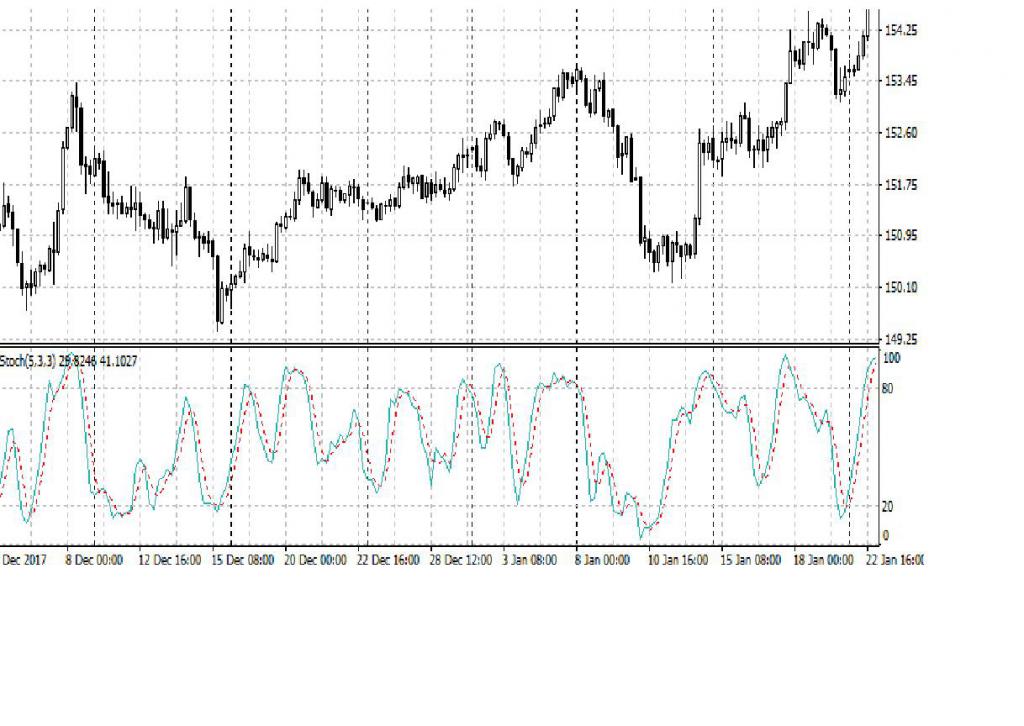The height and width of the screenshot is (726, 1024).
Task: Click the 150.95 price level label
Action: point(902,236)
